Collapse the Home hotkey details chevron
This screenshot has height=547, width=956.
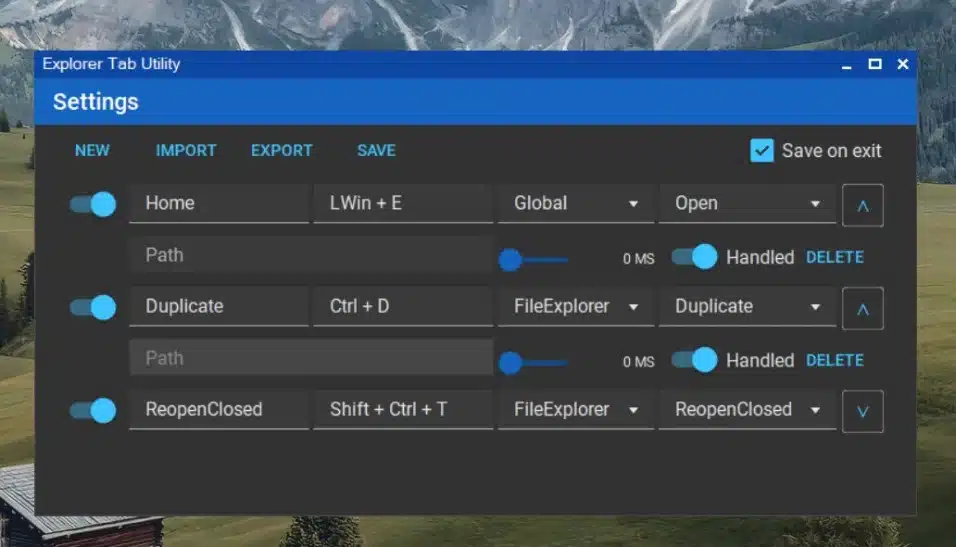pyautogui.click(x=863, y=206)
